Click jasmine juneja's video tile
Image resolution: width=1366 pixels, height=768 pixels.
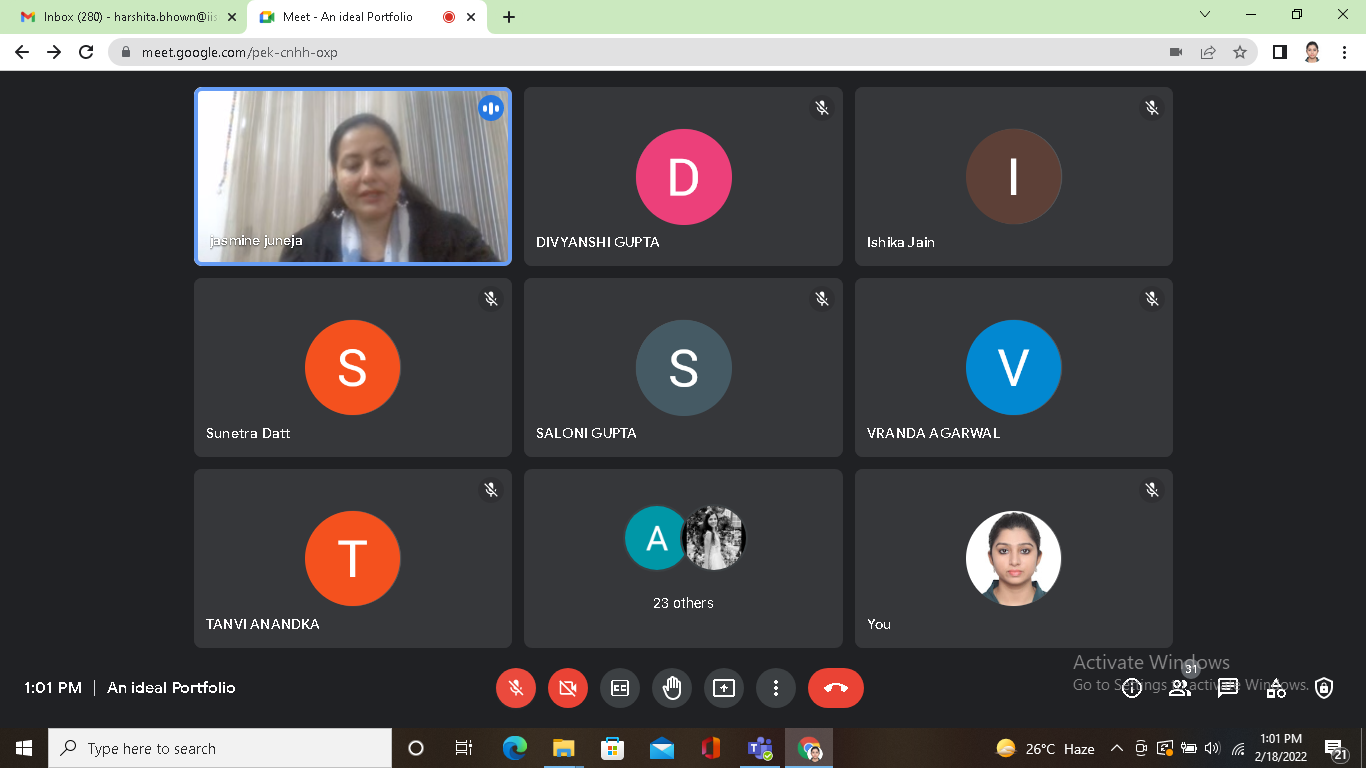353,176
